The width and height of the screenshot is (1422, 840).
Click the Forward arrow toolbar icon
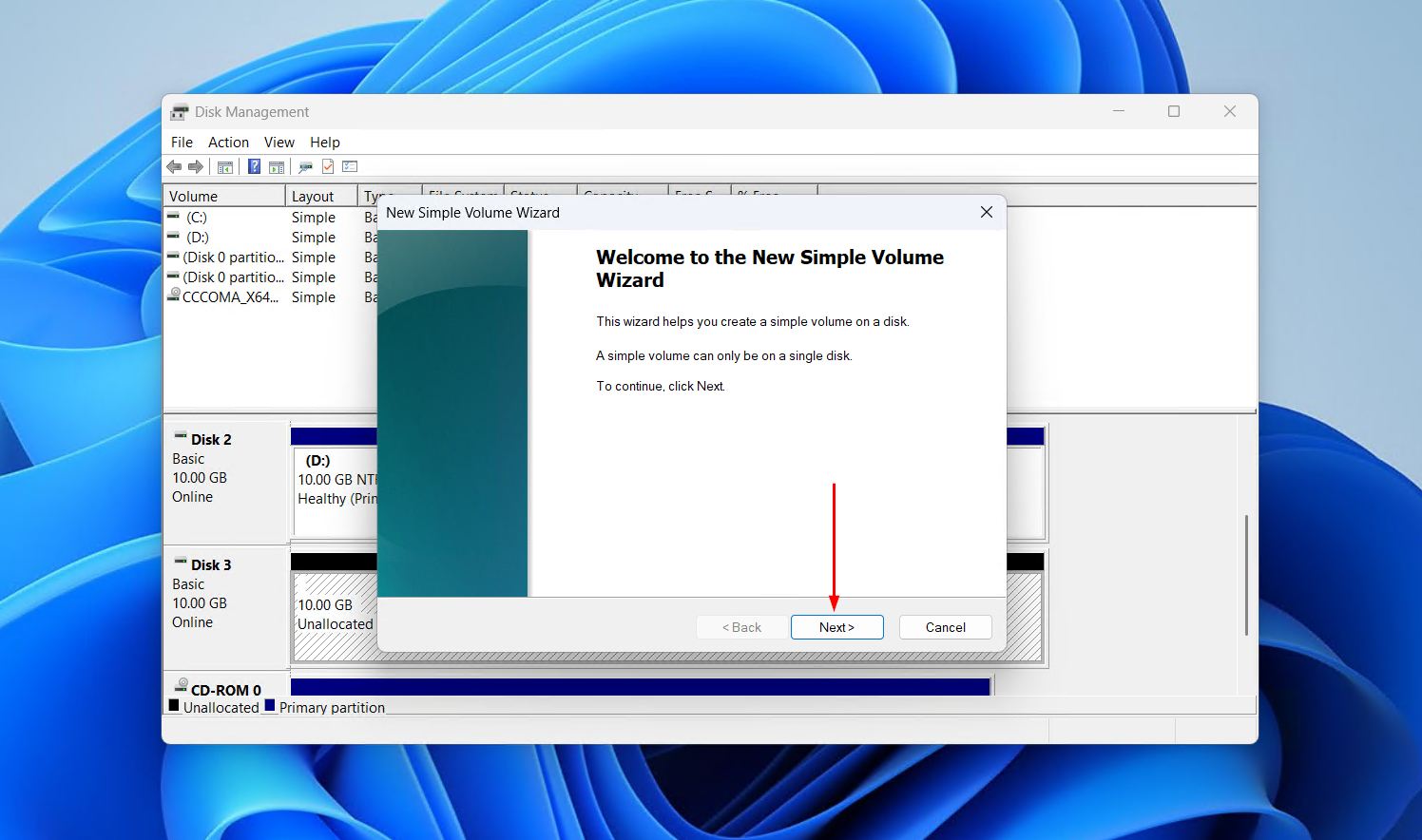coord(196,167)
